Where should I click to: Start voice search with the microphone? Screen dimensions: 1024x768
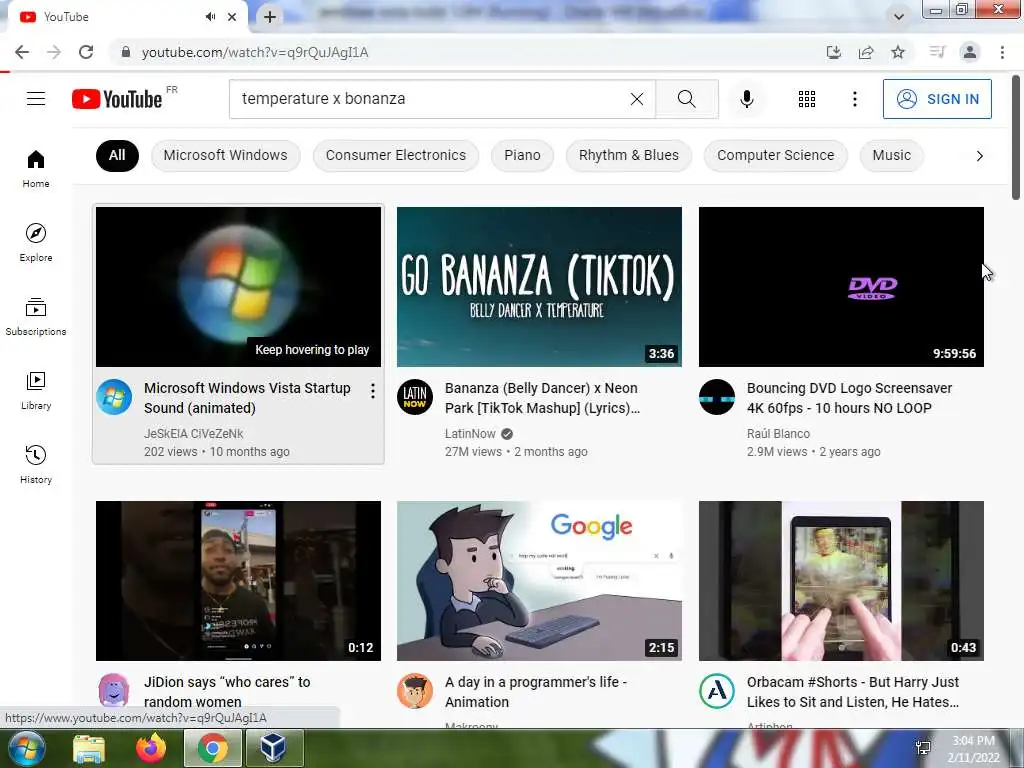coord(747,99)
